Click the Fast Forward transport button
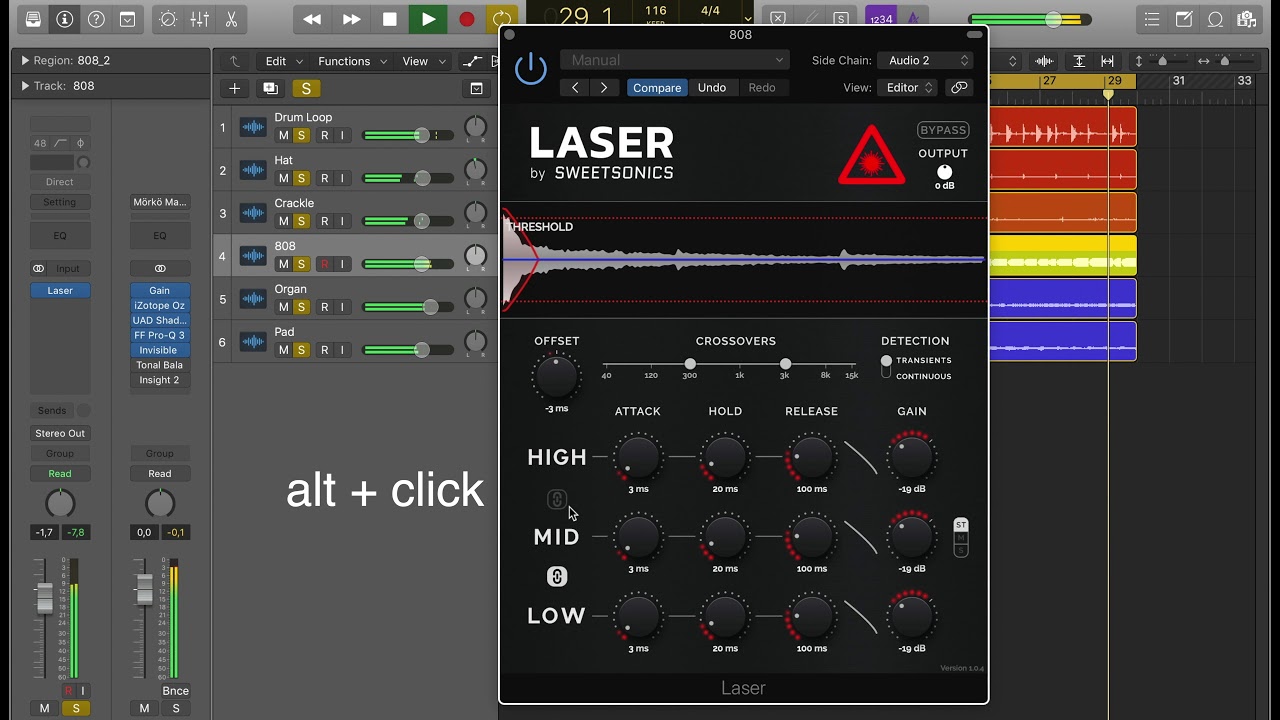The width and height of the screenshot is (1280, 720). [351, 19]
